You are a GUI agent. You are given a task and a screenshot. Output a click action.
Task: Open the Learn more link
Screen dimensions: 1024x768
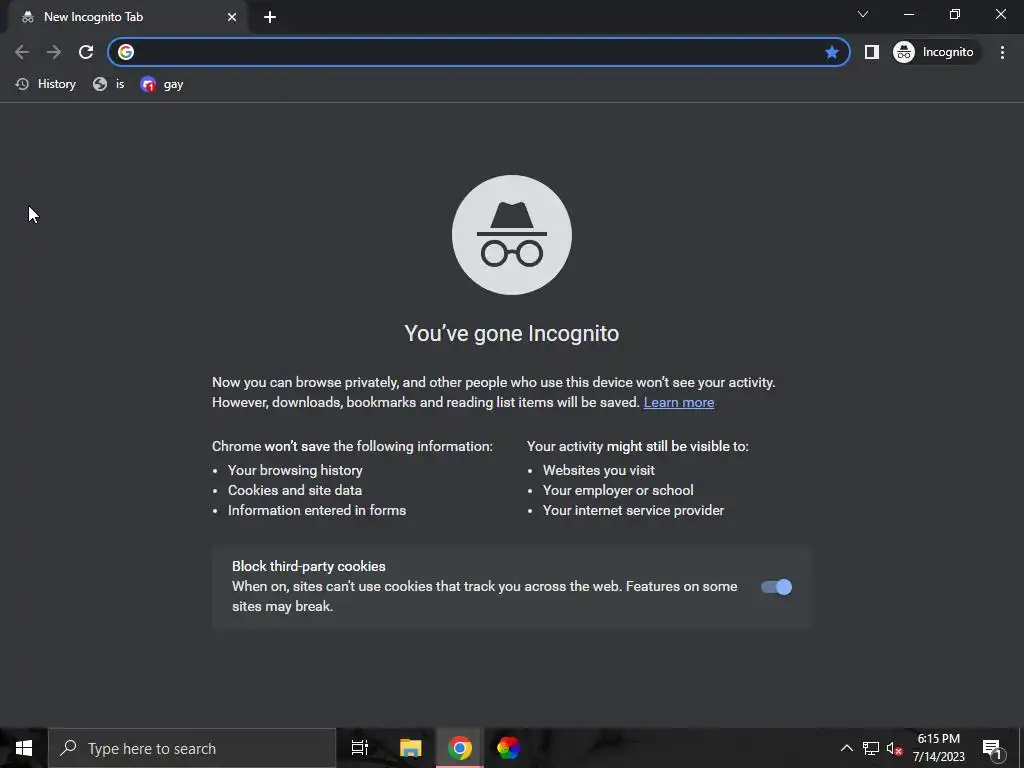pyautogui.click(x=679, y=402)
